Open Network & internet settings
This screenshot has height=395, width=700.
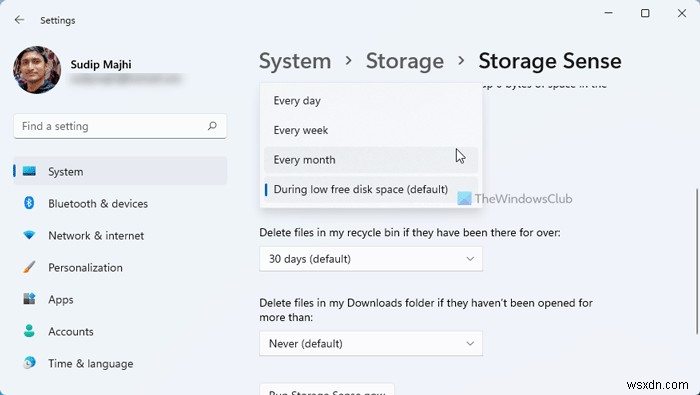120,235
